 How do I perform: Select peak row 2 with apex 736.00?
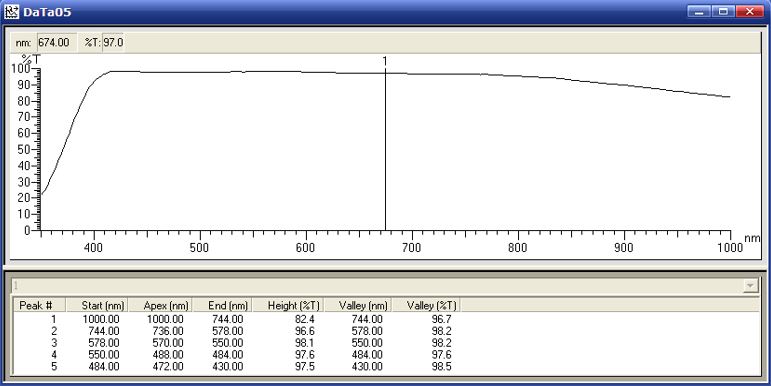[x=237, y=331]
